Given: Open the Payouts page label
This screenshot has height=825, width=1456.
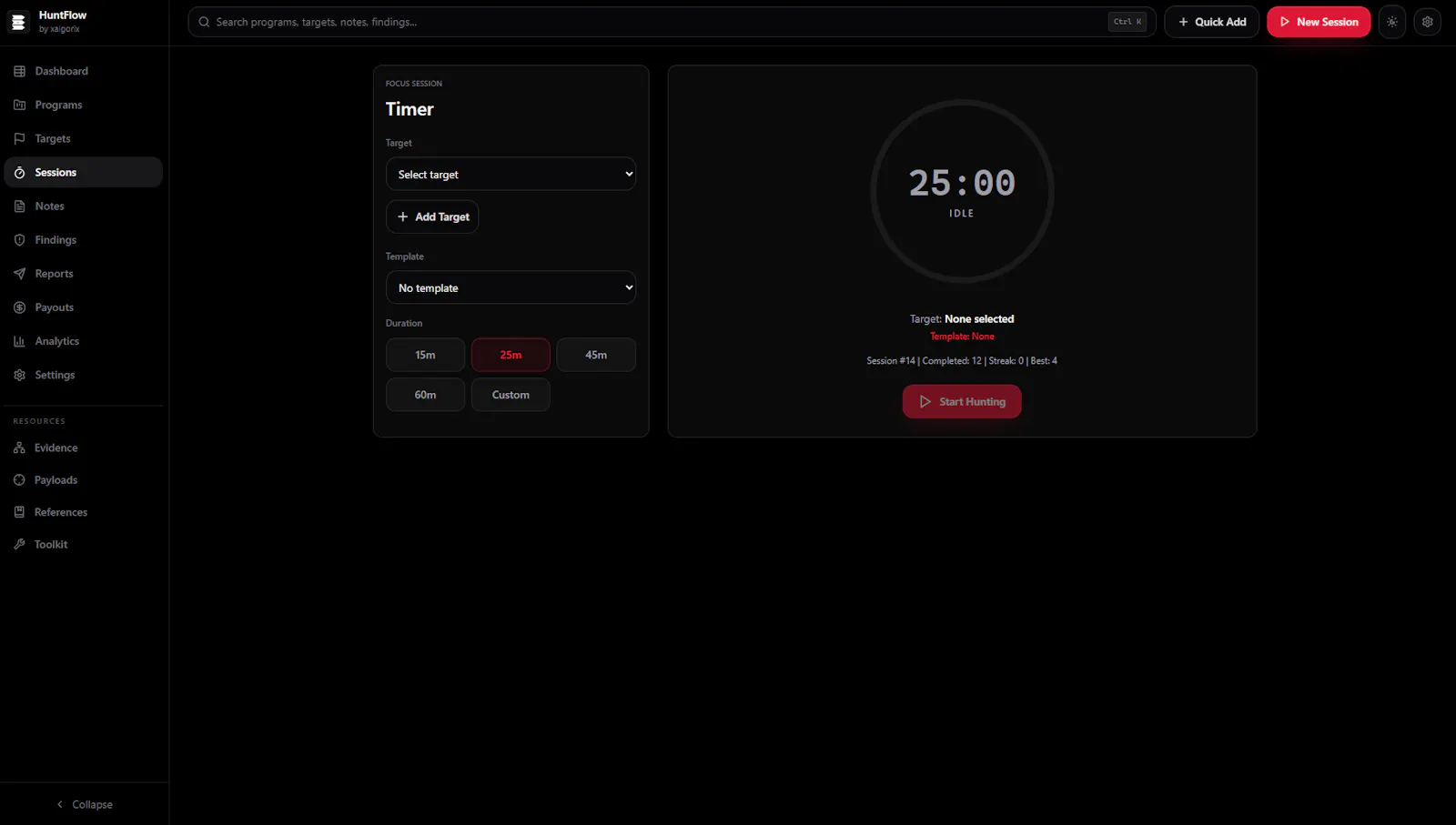Looking at the screenshot, I should click(54, 307).
